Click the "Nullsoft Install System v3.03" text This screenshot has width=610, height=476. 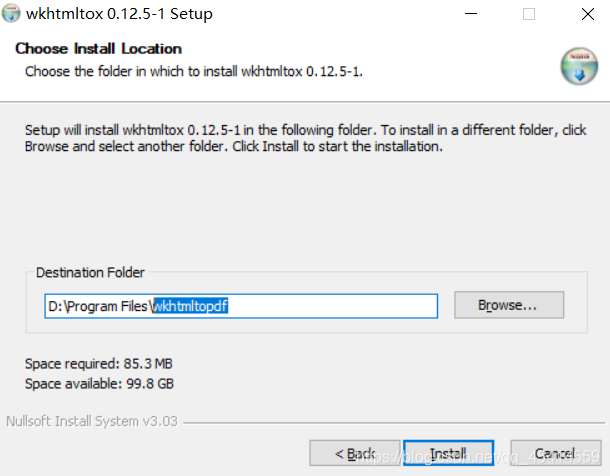point(92,421)
